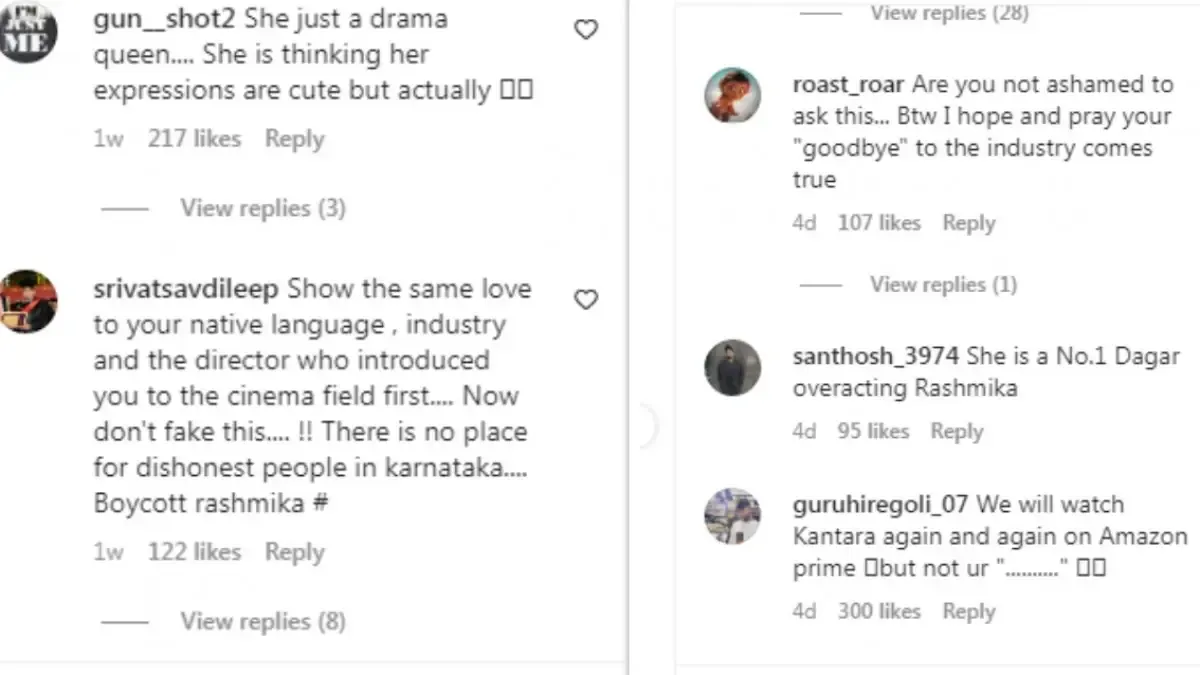Like gun__shot2's comment using the heart icon
This screenshot has width=1200, height=675.
(585, 29)
